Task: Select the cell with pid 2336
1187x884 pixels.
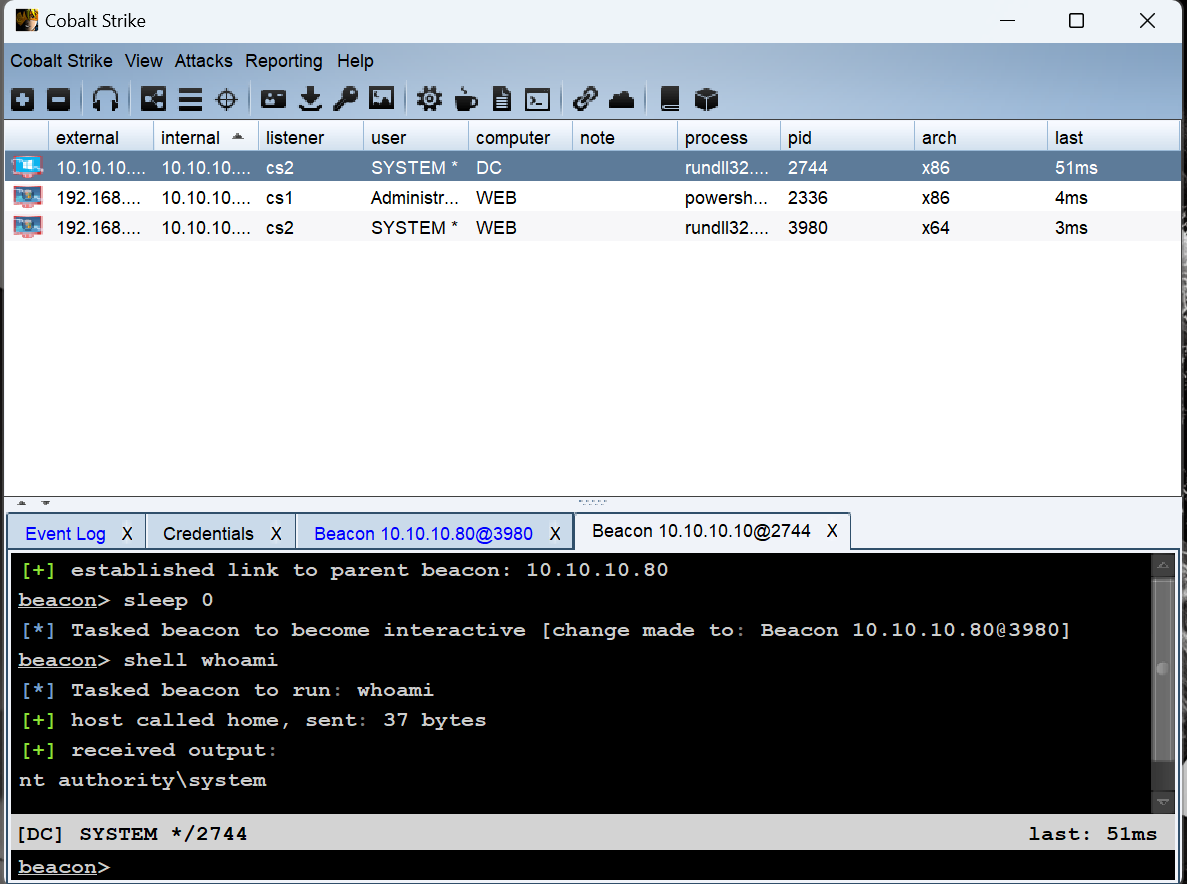Action: [847, 198]
